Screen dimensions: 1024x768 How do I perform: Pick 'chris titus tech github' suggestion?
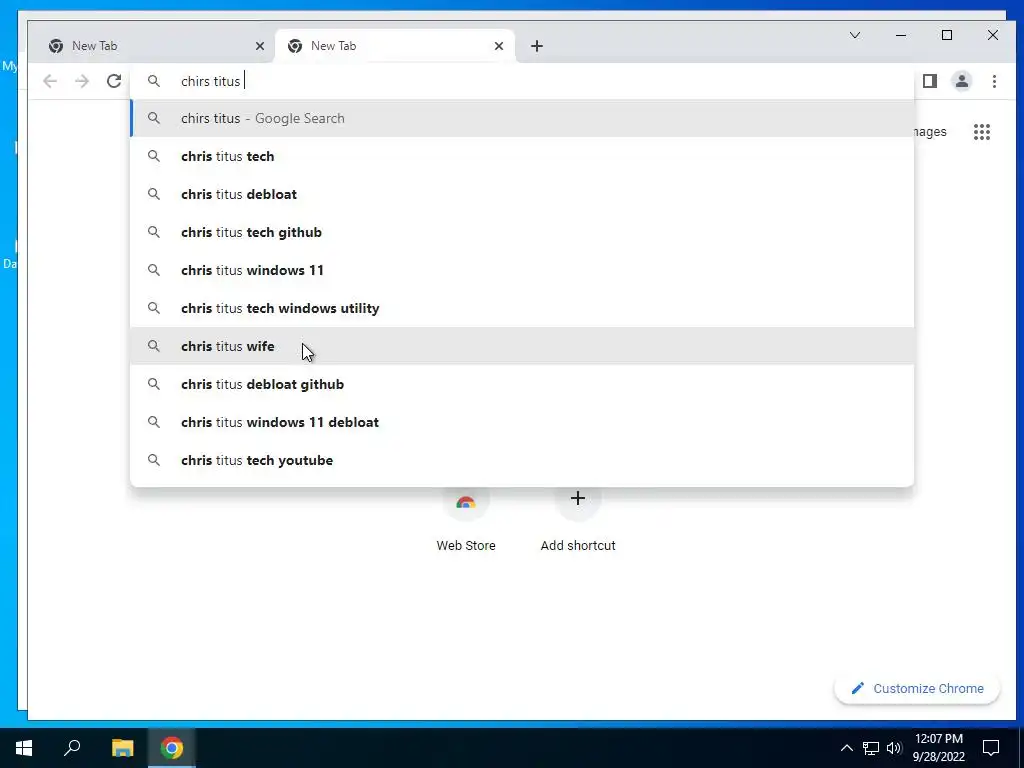point(522,232)
